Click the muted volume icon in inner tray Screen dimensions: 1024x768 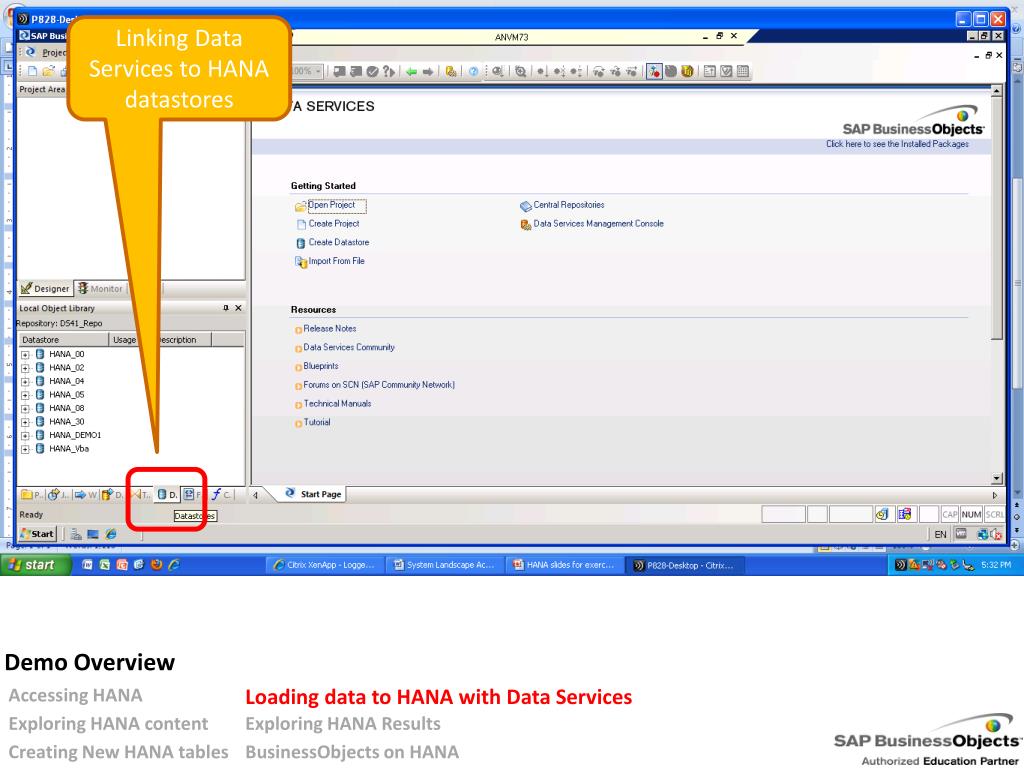(996, 534)
